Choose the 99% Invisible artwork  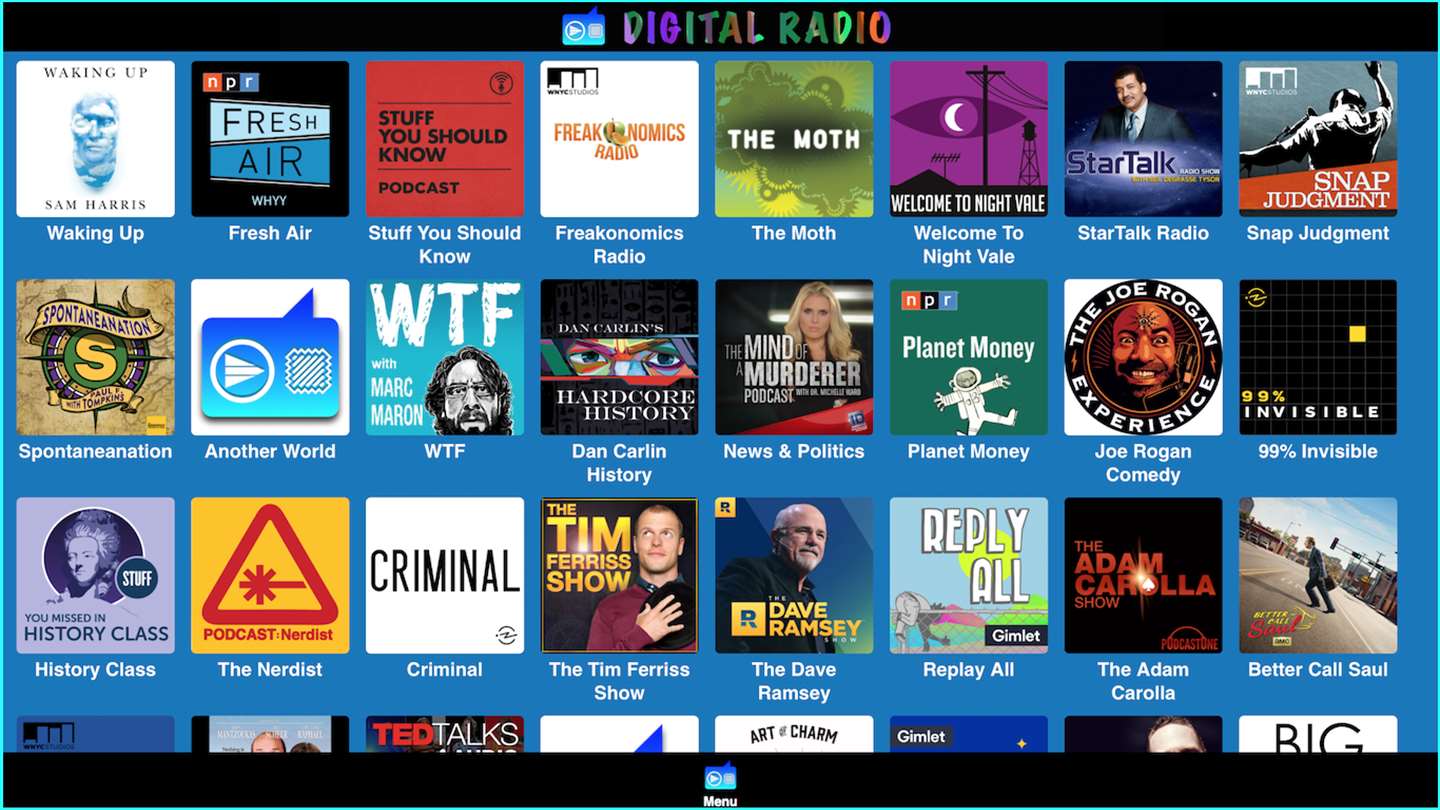pos(1318,357)
